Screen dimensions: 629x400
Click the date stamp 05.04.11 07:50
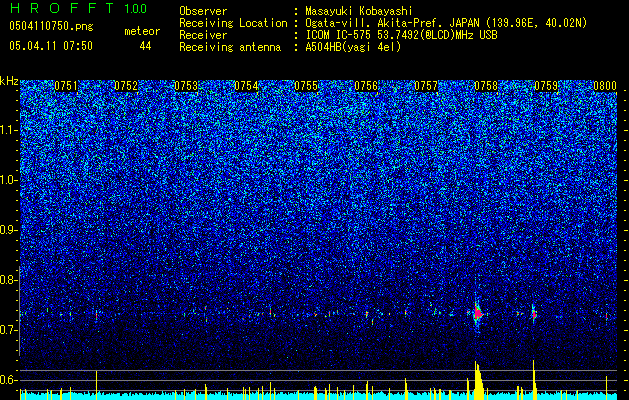pos(51,46)
